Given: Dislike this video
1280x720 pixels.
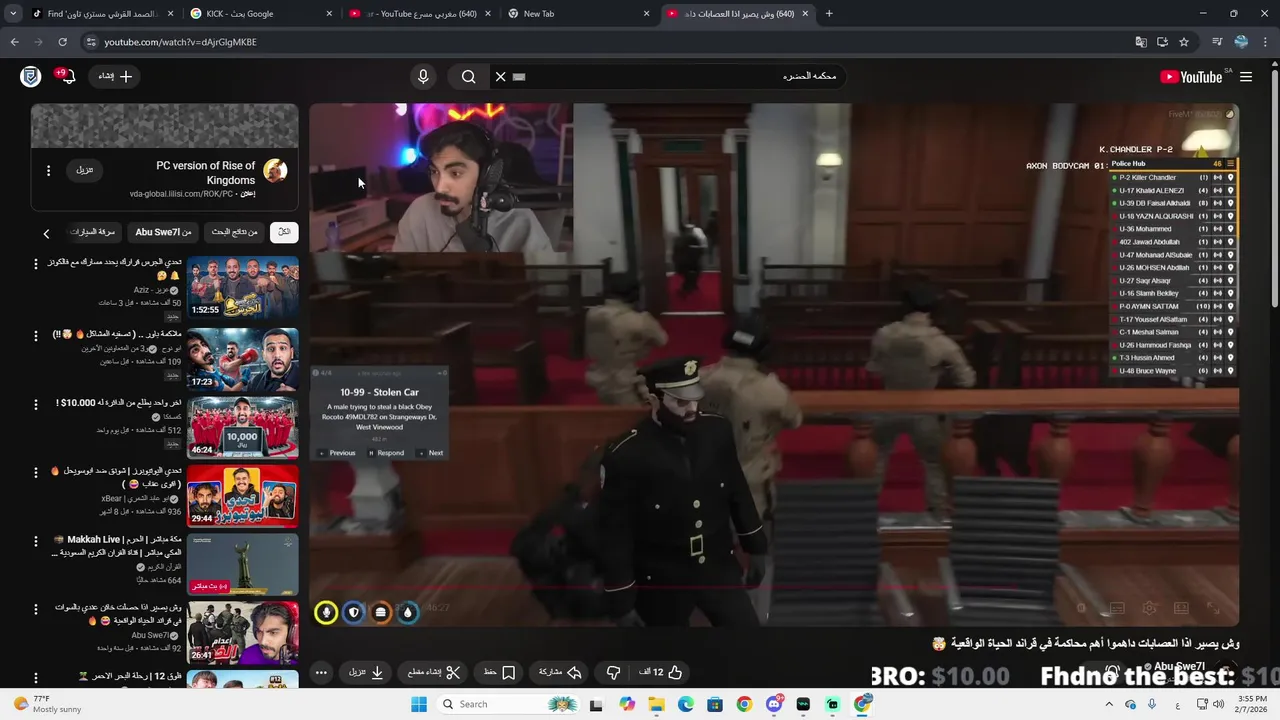Looking at the screenshot, I should point(613,672).
